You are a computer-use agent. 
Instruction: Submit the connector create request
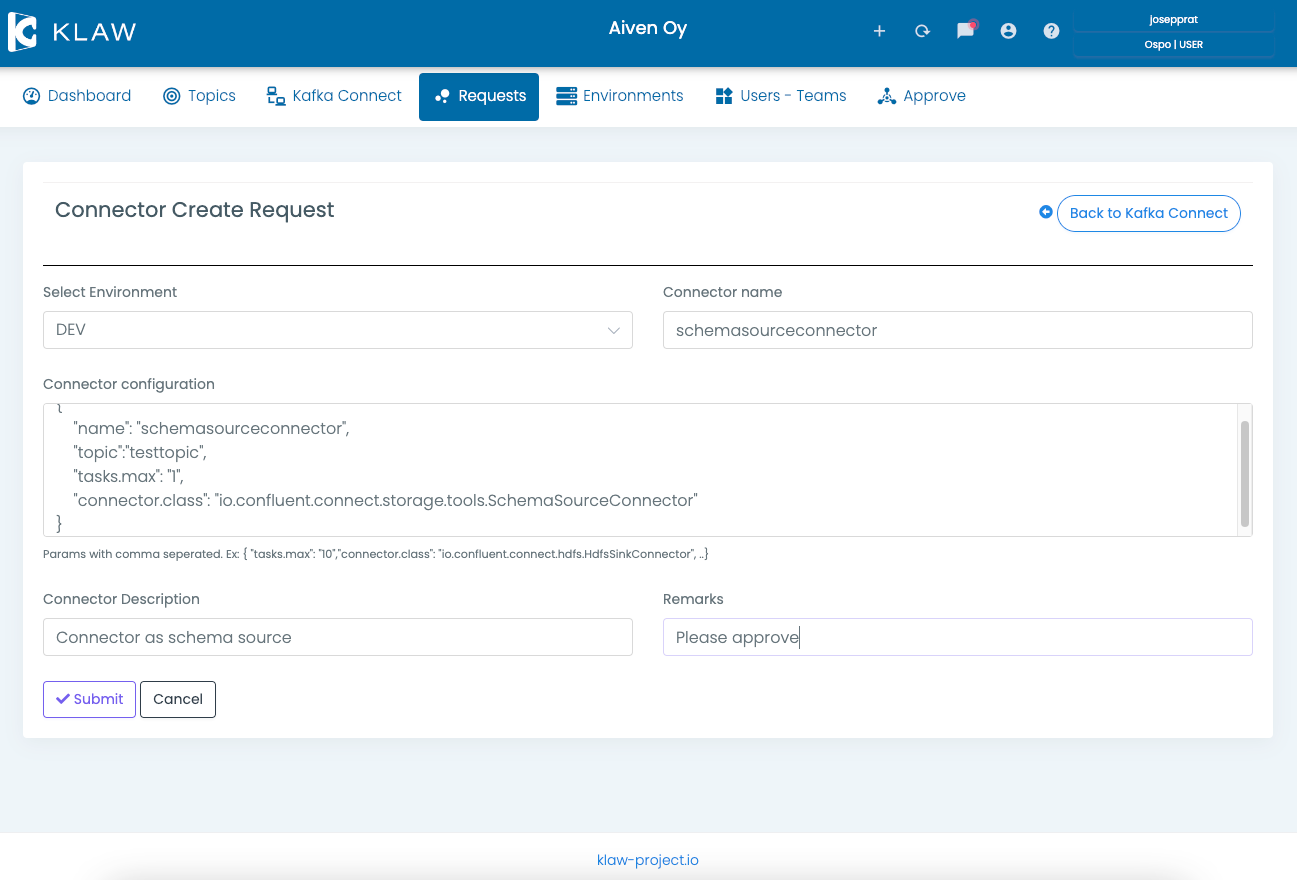coord(89,699)
